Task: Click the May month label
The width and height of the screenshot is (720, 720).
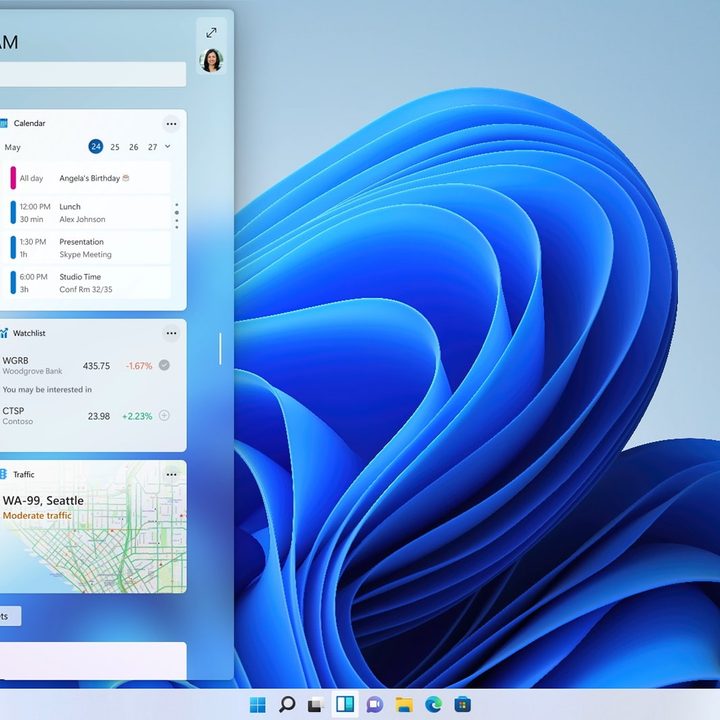Action: click(x=12, y=147)
